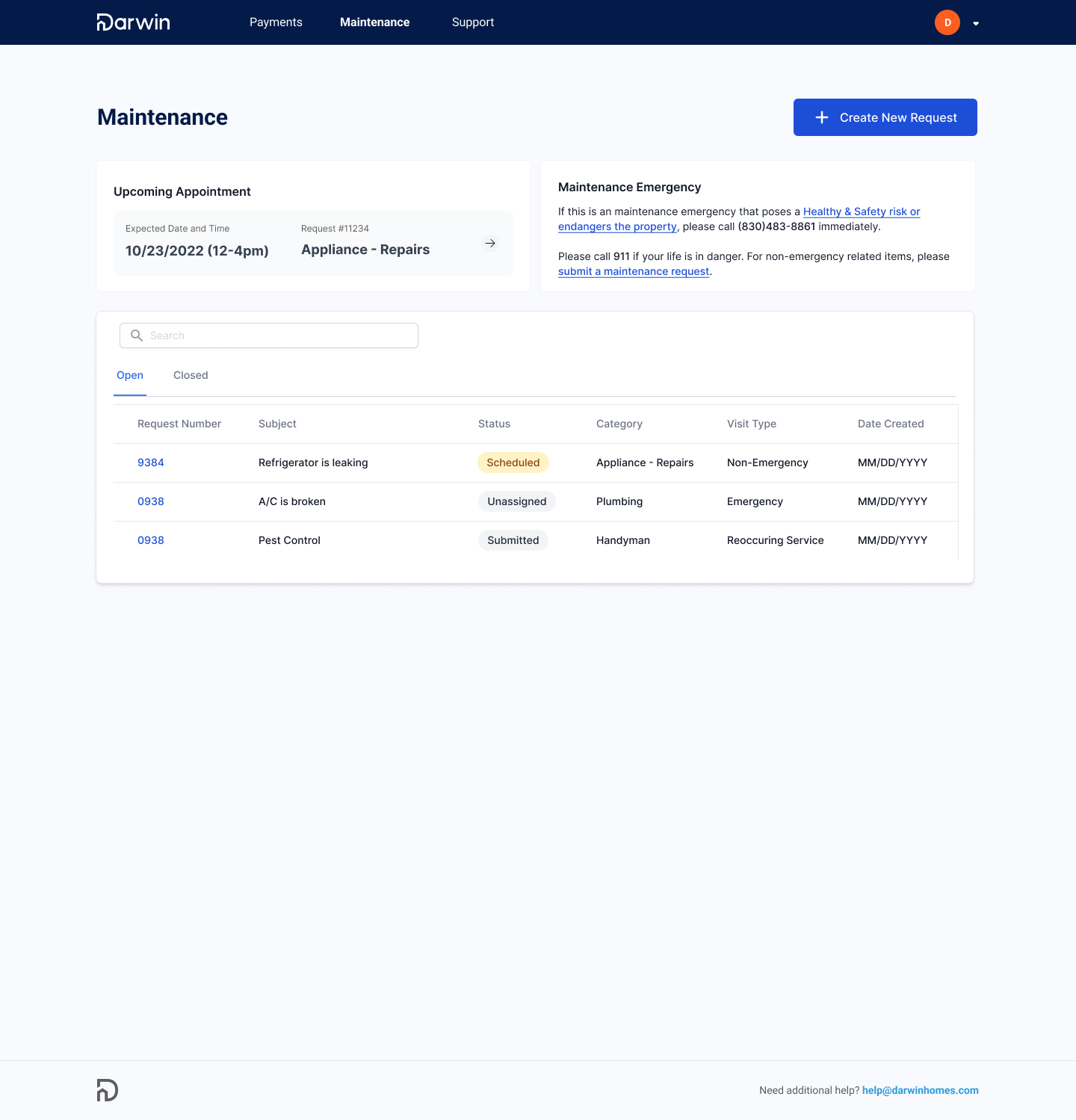Click Date Created cell in Pest Control row
1076x1120 pixels.
click(892, 540)
